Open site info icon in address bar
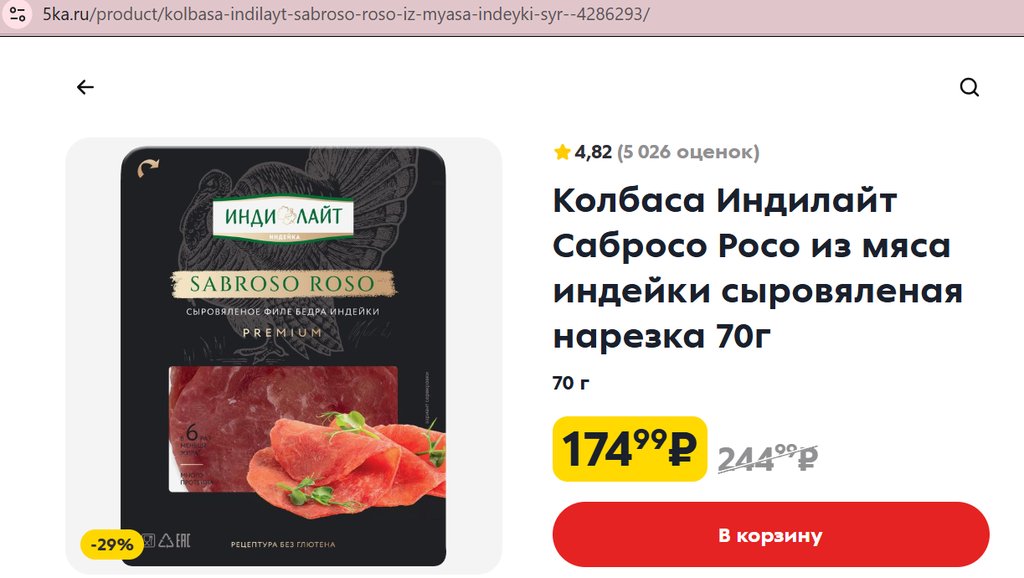Viewport: 1024px width, 578px height. pos(18,14)
